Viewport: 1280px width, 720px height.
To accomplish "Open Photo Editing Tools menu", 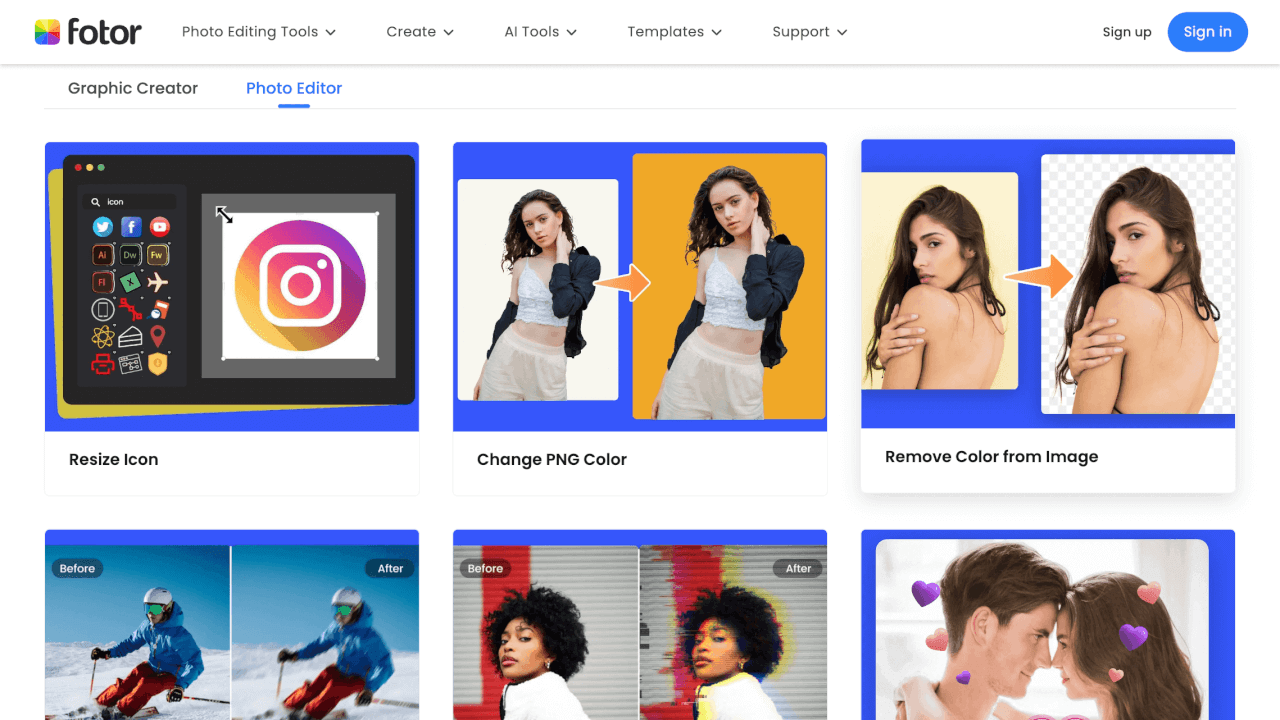I will pyautogui.click(x=259, y=32).
